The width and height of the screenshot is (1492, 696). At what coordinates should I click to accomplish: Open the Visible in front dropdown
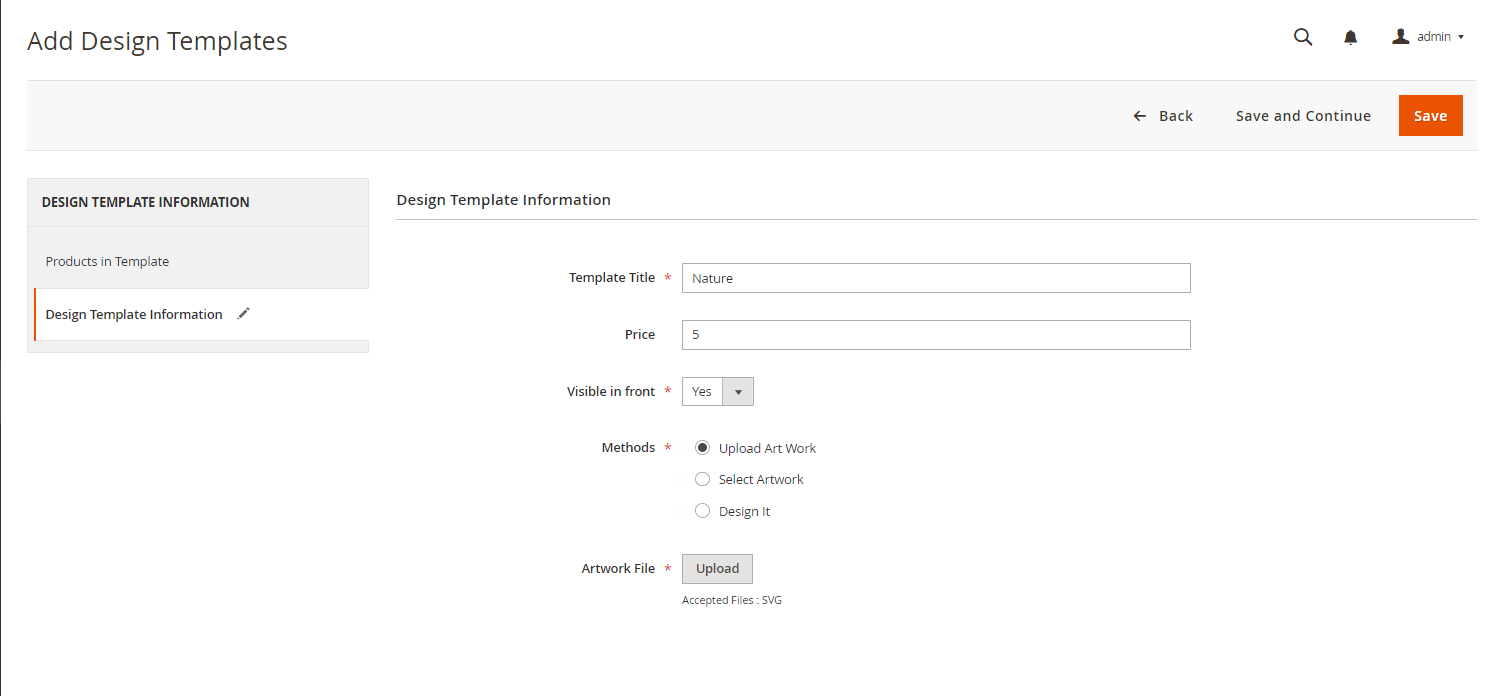(x=717, y=392)
